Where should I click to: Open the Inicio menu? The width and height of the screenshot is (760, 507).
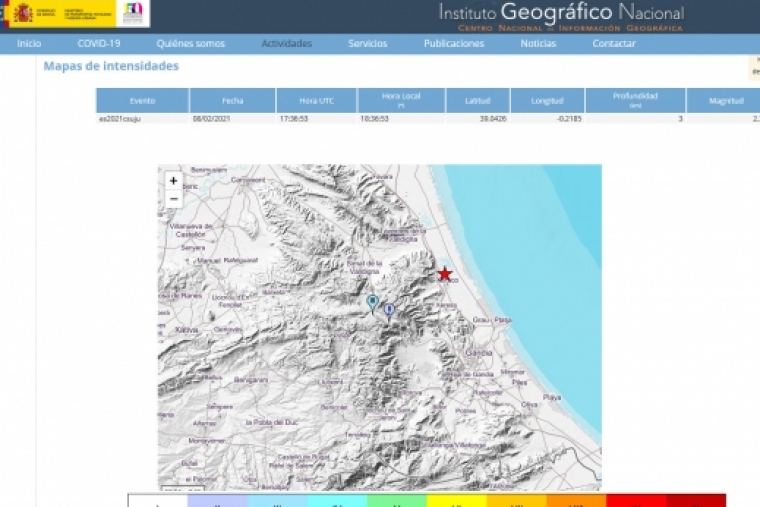coord(29,44)
